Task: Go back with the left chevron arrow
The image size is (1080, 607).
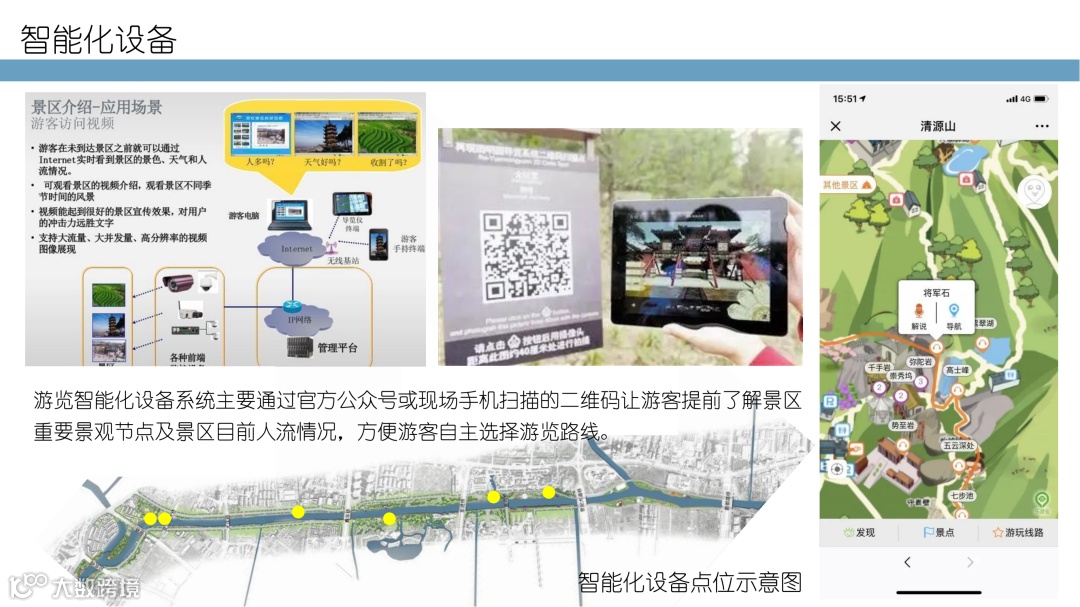Action: coord(907,562)
